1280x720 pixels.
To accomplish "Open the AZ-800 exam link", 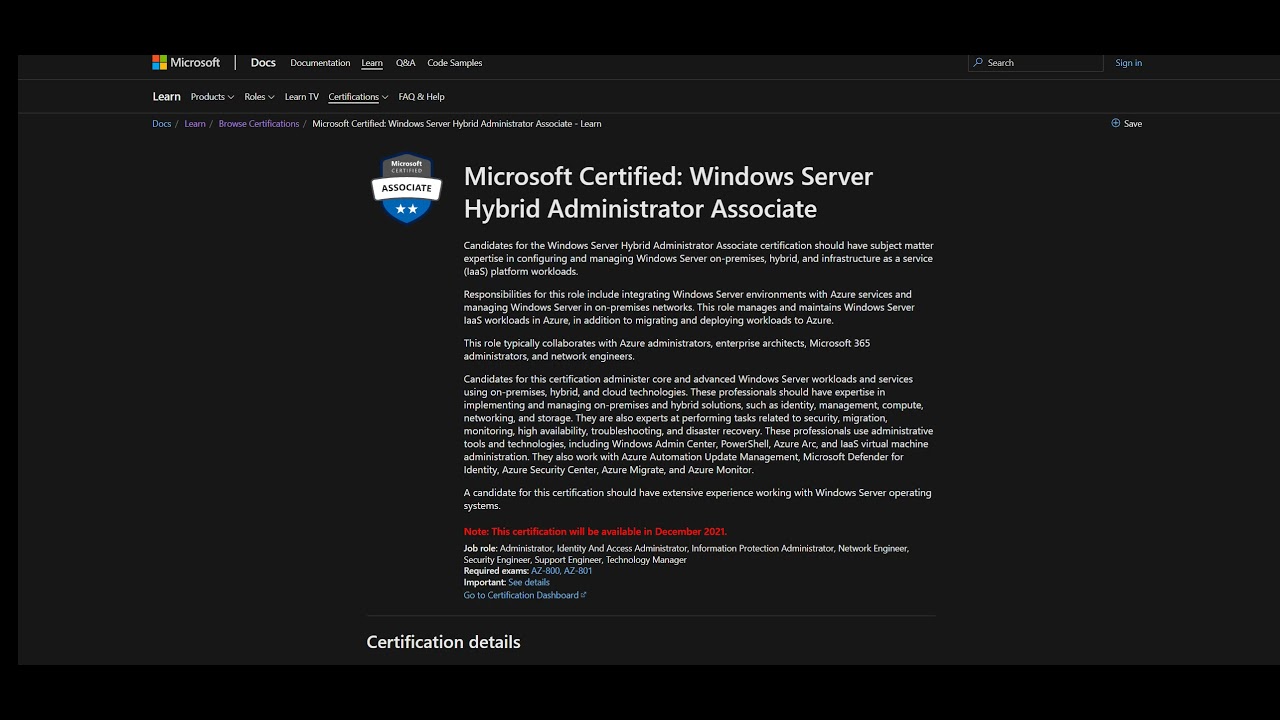I will pyautogui.click(x=544, y=571).
